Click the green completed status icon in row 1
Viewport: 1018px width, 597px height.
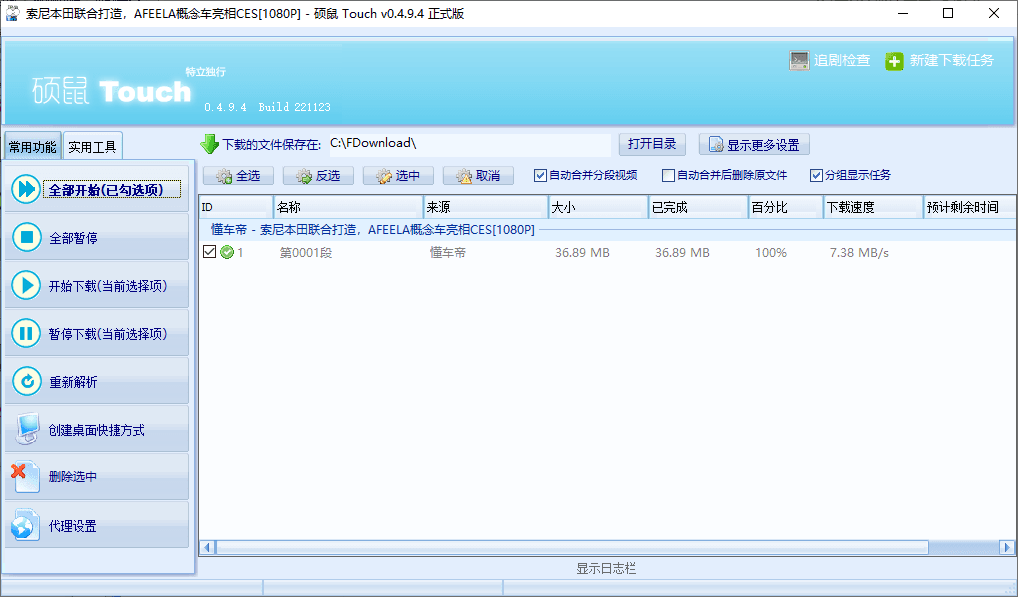pos(227,252)
